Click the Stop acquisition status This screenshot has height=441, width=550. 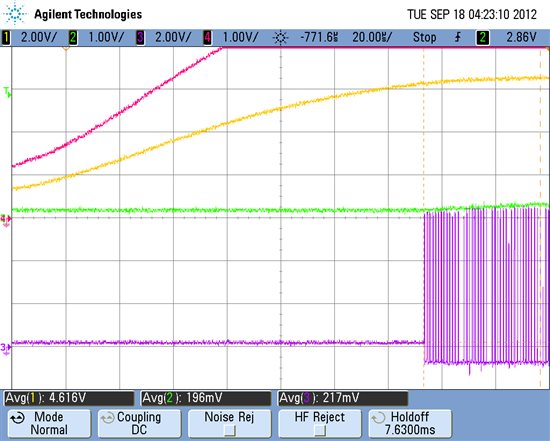pyautogui.click(x=424, y=37)
